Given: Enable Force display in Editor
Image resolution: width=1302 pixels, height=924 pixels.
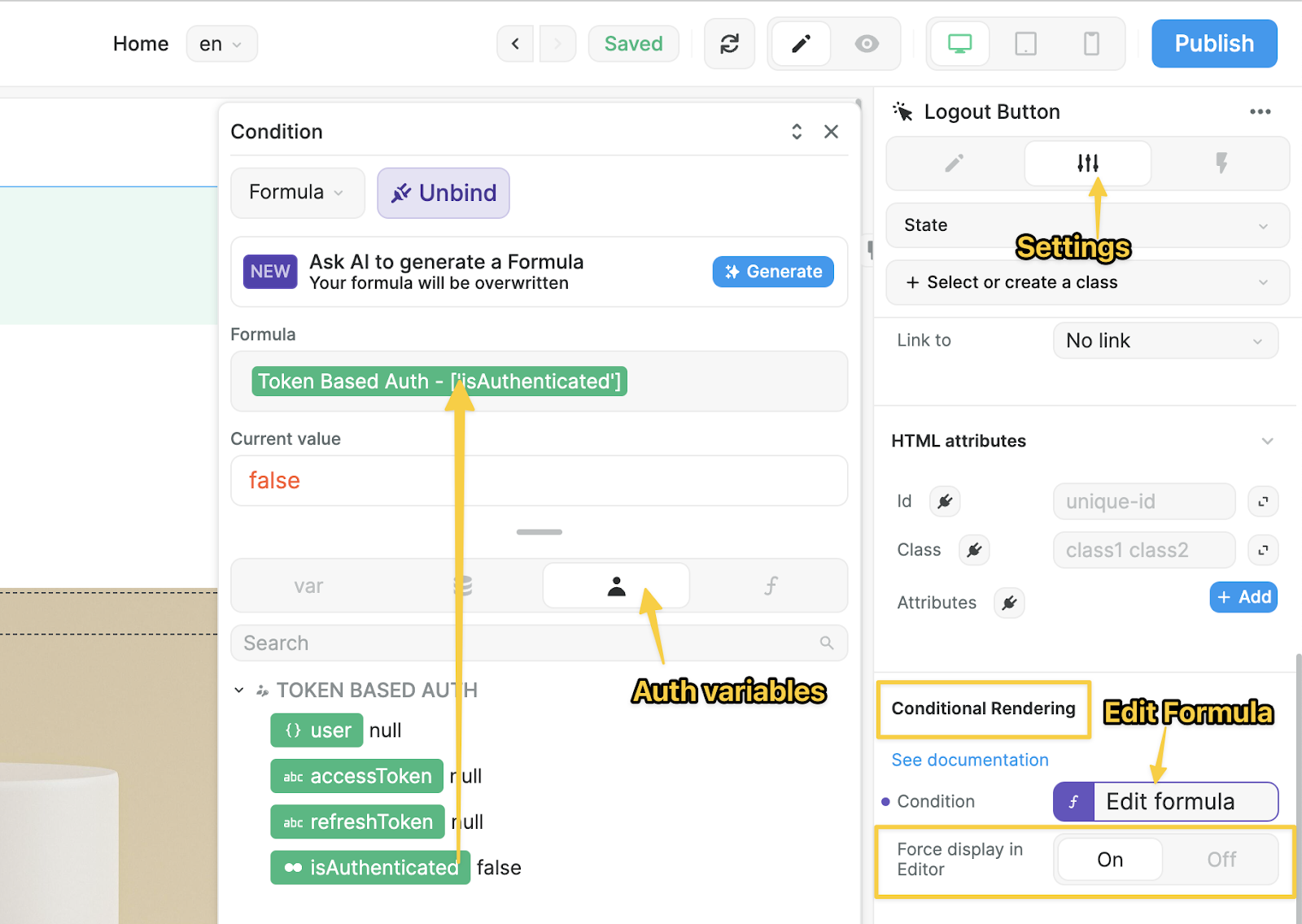Looking at the screenshot, I should click(x=1108, y=859).
